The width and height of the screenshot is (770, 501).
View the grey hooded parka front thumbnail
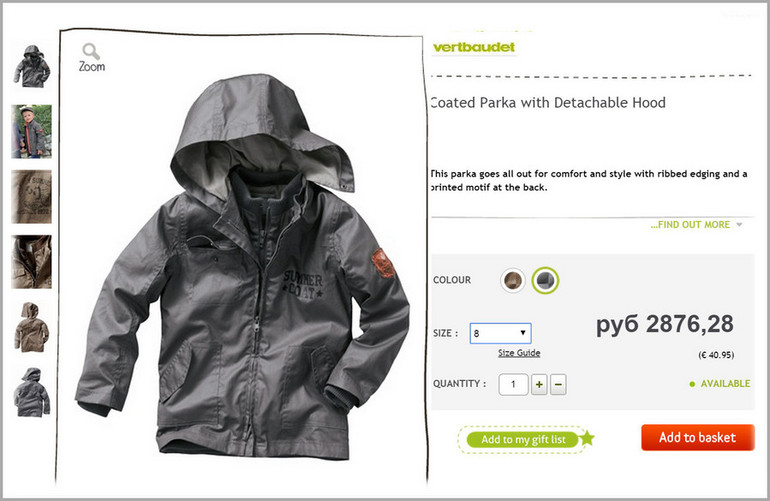32,66
